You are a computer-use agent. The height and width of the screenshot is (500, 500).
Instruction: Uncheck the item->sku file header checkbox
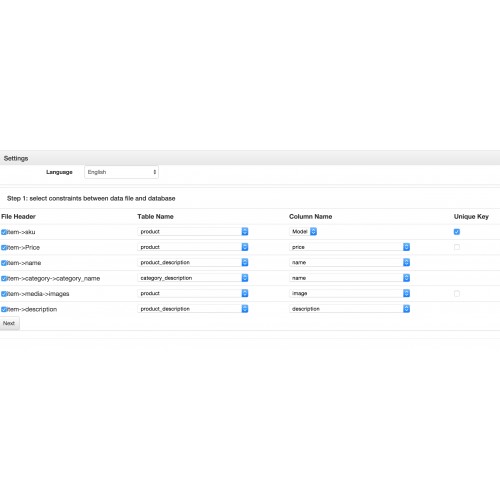coord(4,232)
